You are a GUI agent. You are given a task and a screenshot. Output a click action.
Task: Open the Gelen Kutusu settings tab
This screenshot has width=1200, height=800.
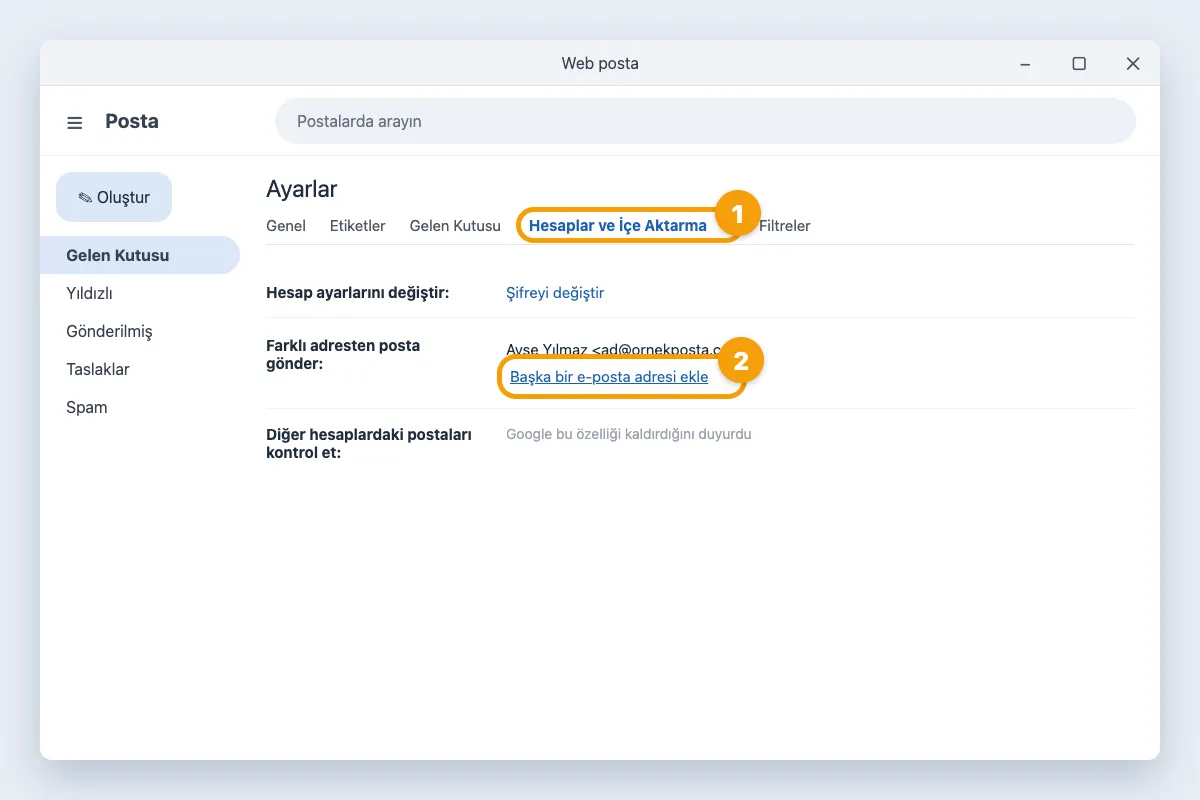[455, 226]
